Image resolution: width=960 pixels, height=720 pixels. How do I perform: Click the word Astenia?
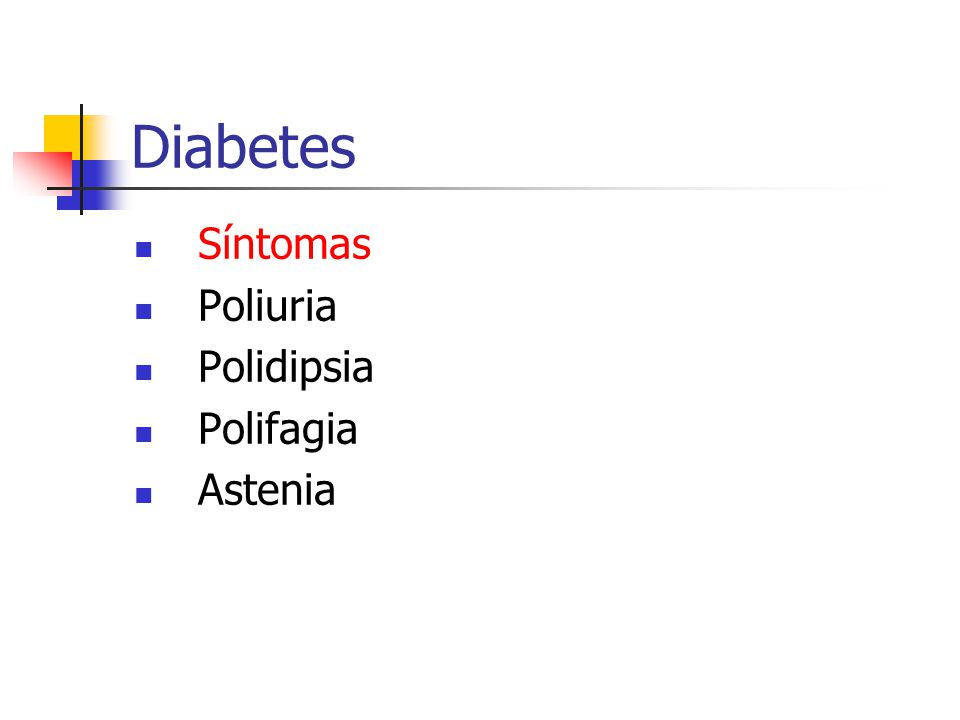point(266,490)
